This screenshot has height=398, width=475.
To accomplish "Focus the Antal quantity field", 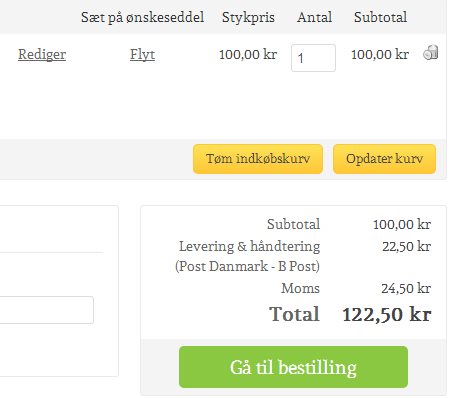I will point(313,58).
